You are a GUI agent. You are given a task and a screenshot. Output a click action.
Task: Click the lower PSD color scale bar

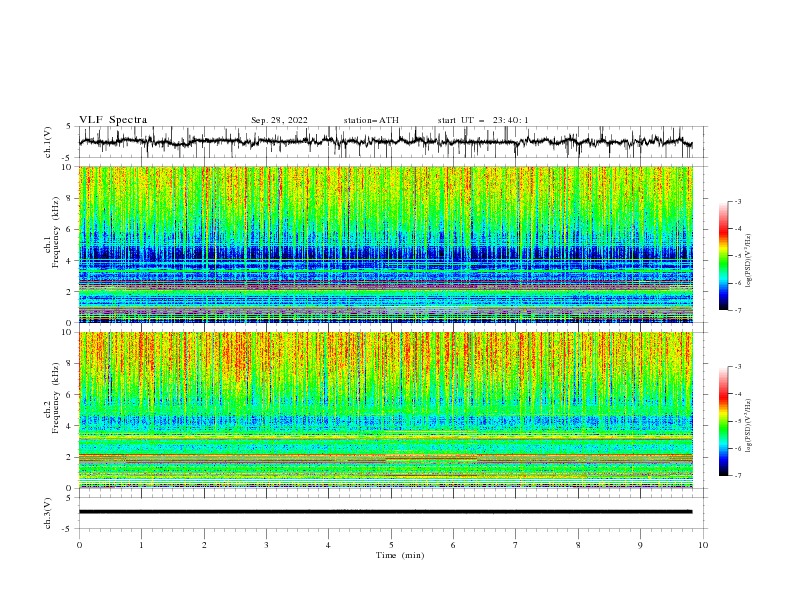pos(723,421)
